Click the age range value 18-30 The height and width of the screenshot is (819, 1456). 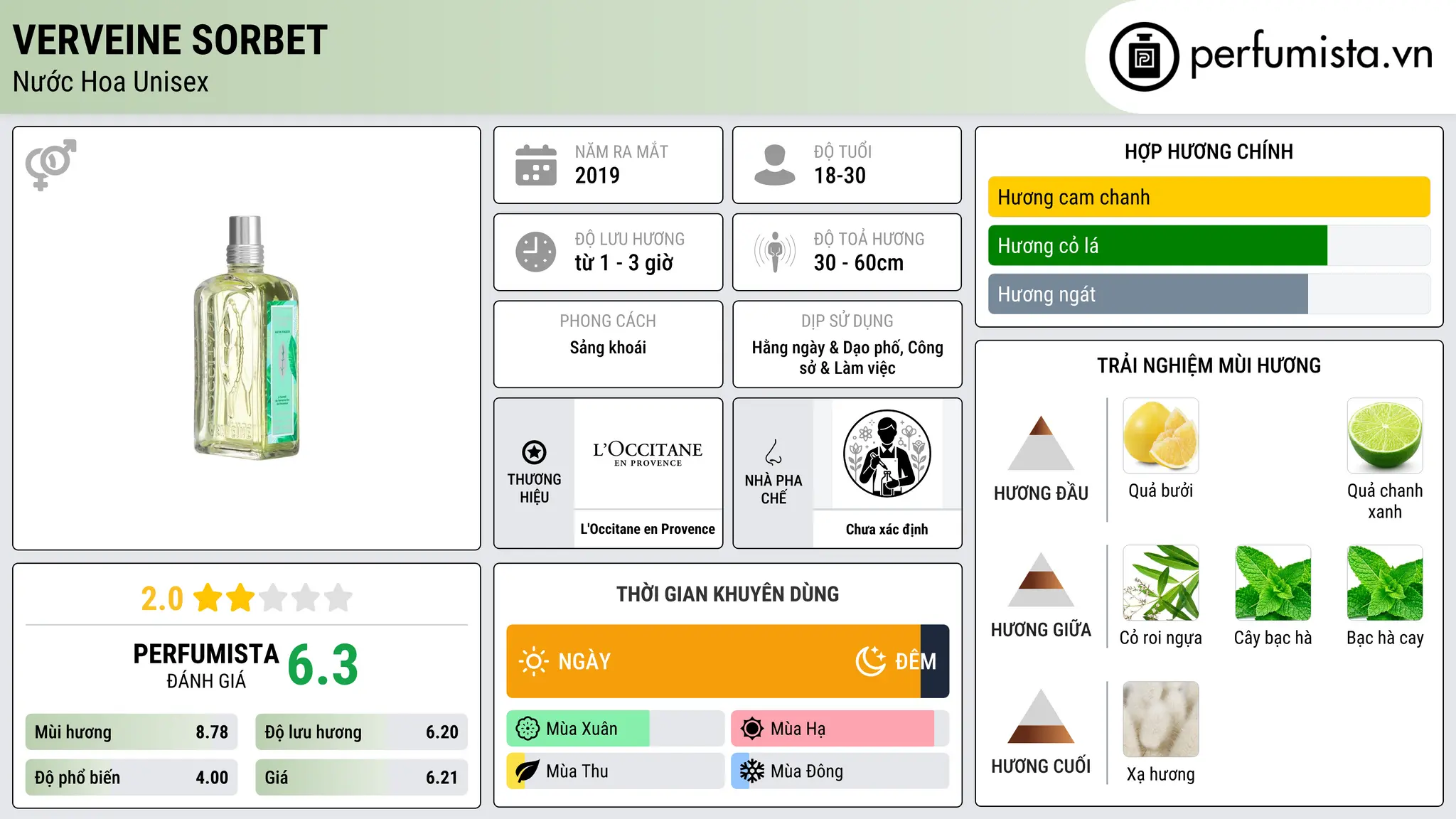[x=840, y=176]
